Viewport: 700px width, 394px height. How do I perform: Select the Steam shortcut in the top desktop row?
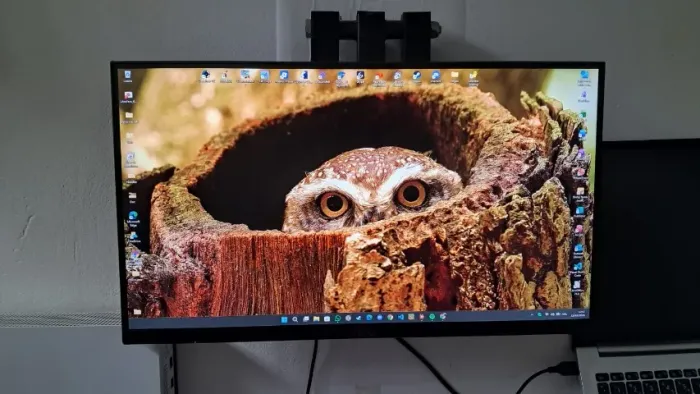417,77
